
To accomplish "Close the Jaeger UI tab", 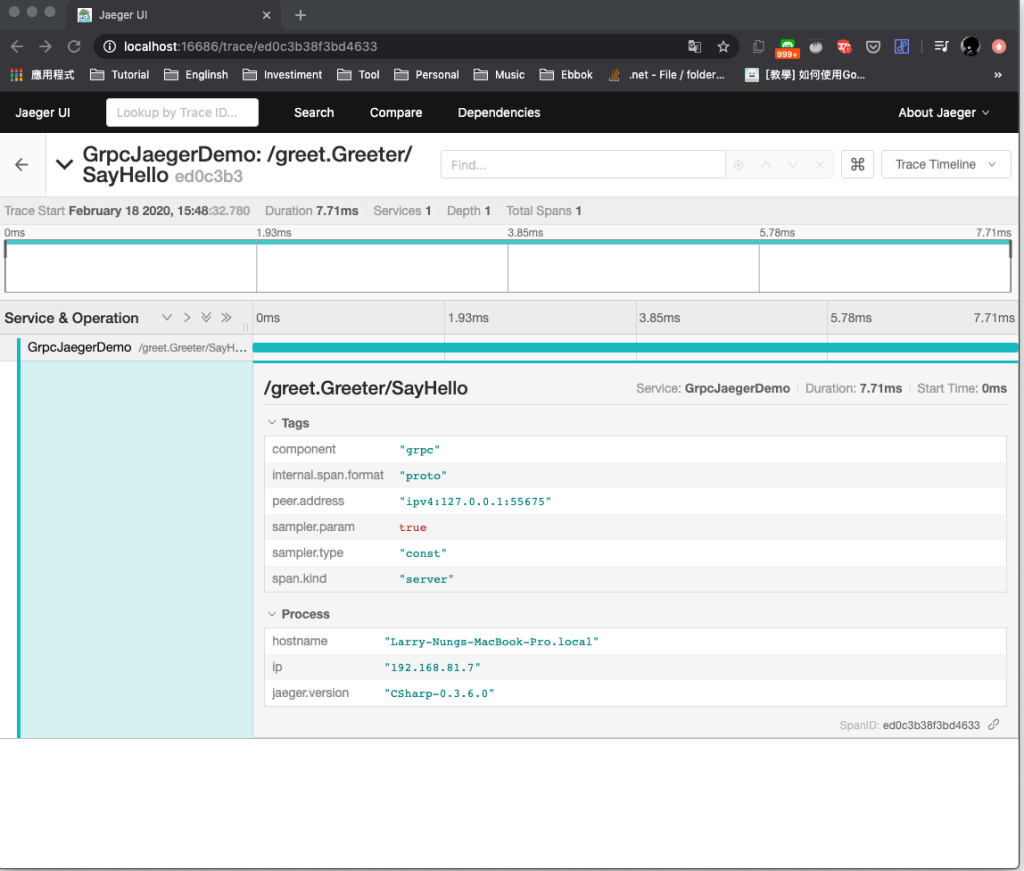I will coord(266,15).
